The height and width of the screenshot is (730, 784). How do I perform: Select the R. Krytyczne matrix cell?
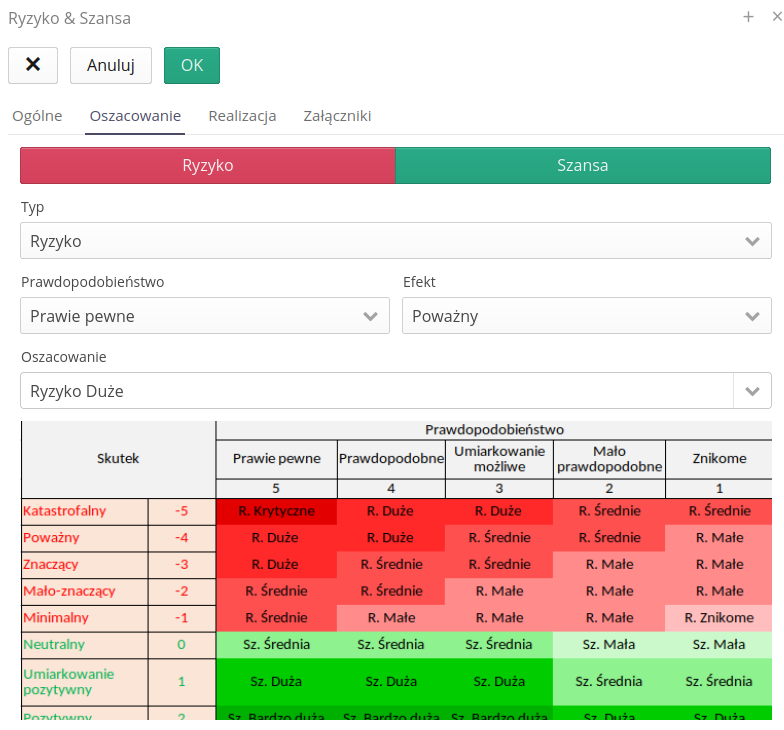[x=276, y=511]
